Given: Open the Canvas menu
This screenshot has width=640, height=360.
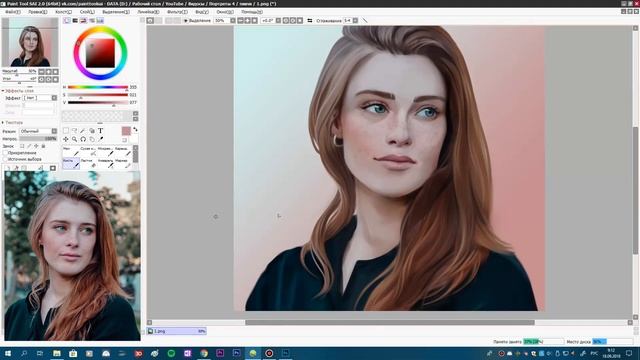Looking at the screenshot, I should (63, 12).
